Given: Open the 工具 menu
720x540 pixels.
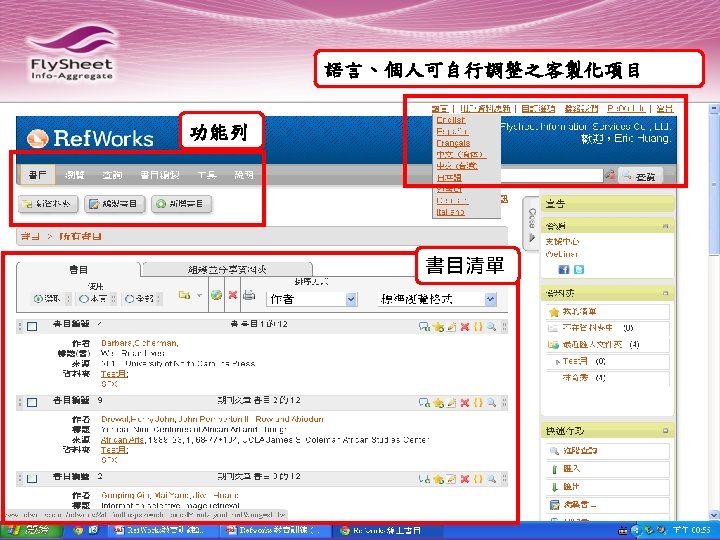Looking at the screenshot, I should (207, 175).
